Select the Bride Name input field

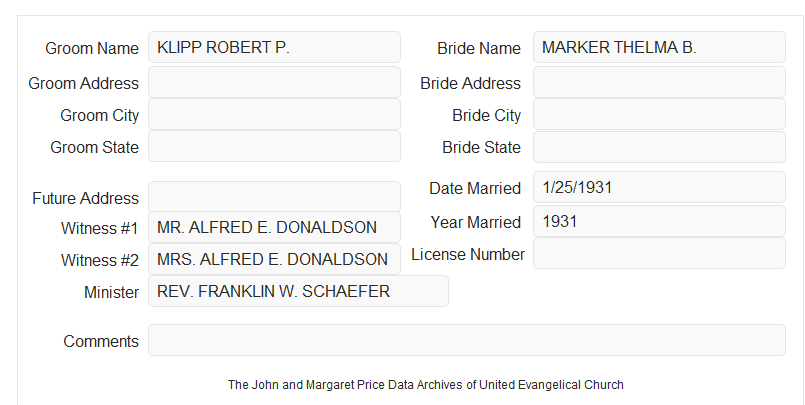(x=659, y=47)
